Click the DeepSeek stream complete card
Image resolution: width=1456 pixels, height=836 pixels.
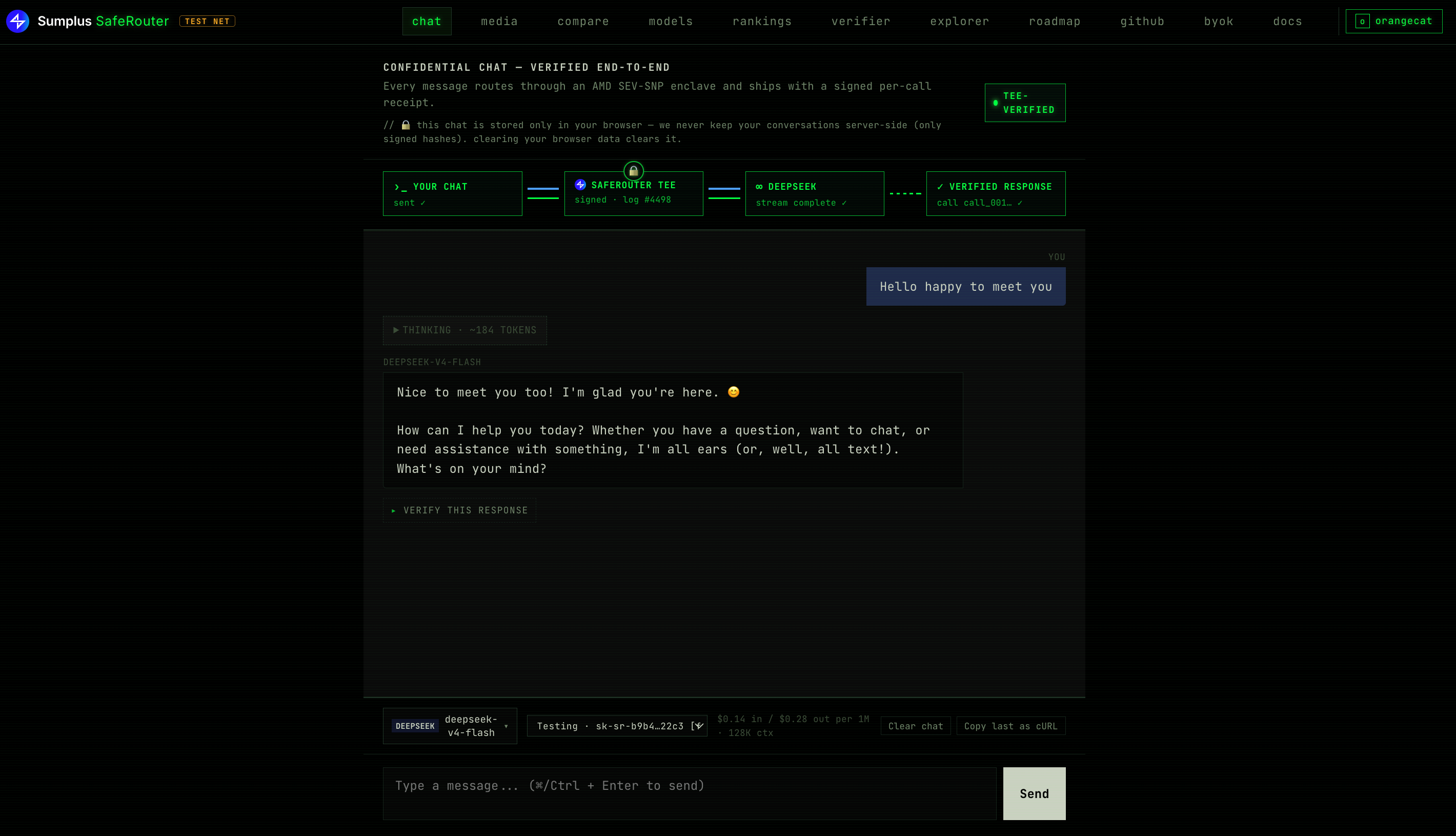click(x=814, y=193)
